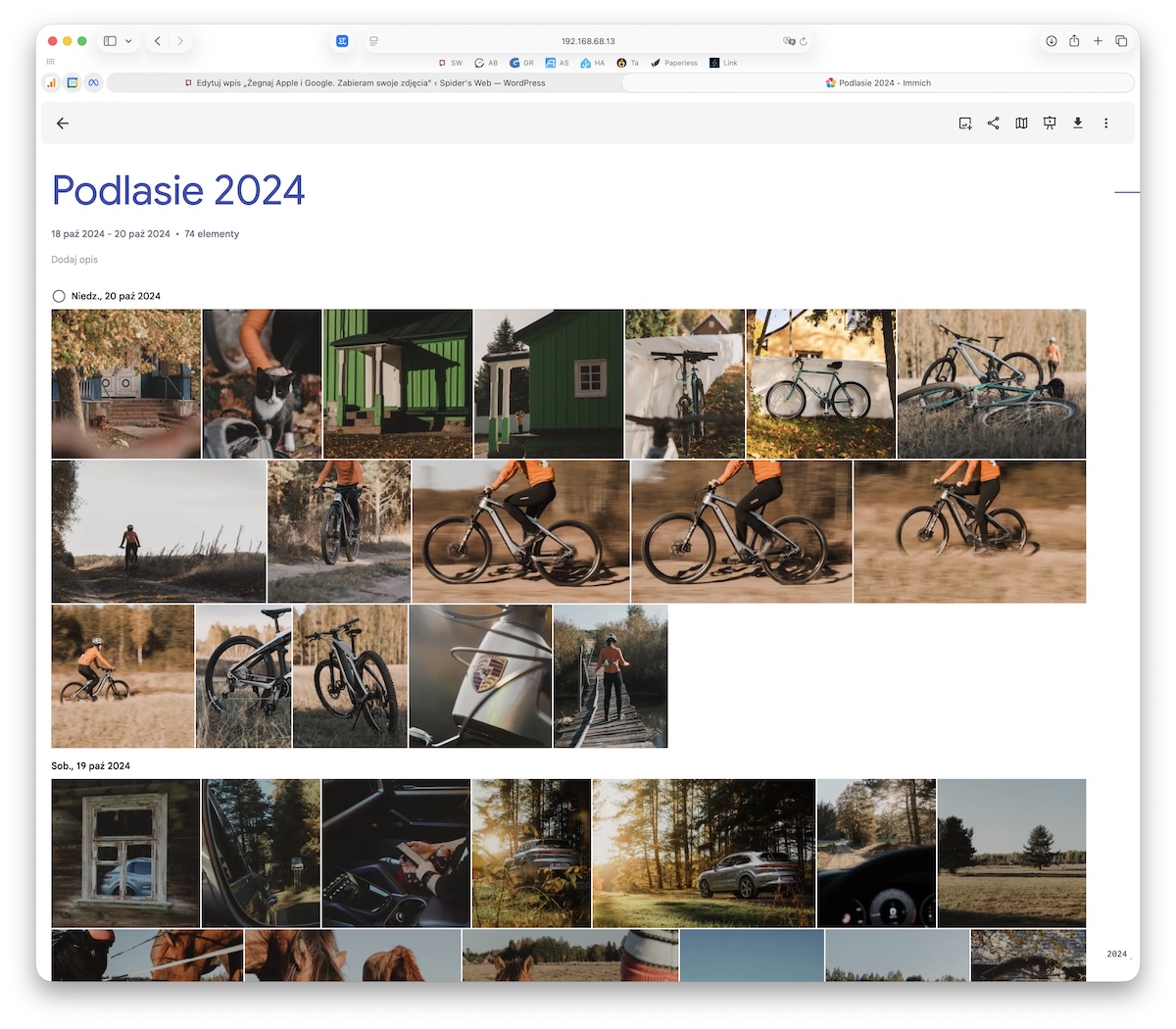The height and width of the screenshot is (1029, 1176).
Task: Open Safari's tab overview icon
Action: pyautogui.click(x=1121, y=41)
